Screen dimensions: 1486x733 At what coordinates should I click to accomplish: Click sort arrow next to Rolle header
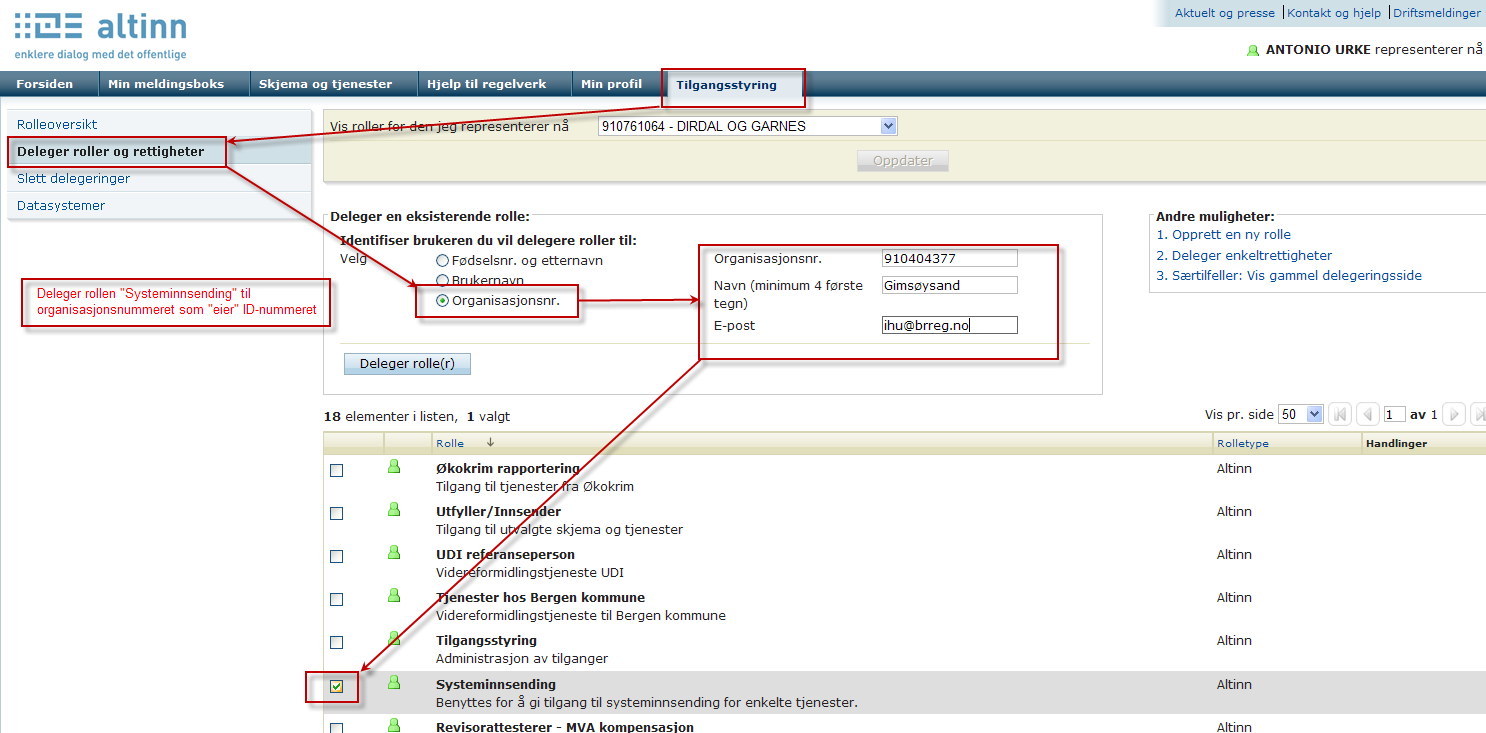490,442
